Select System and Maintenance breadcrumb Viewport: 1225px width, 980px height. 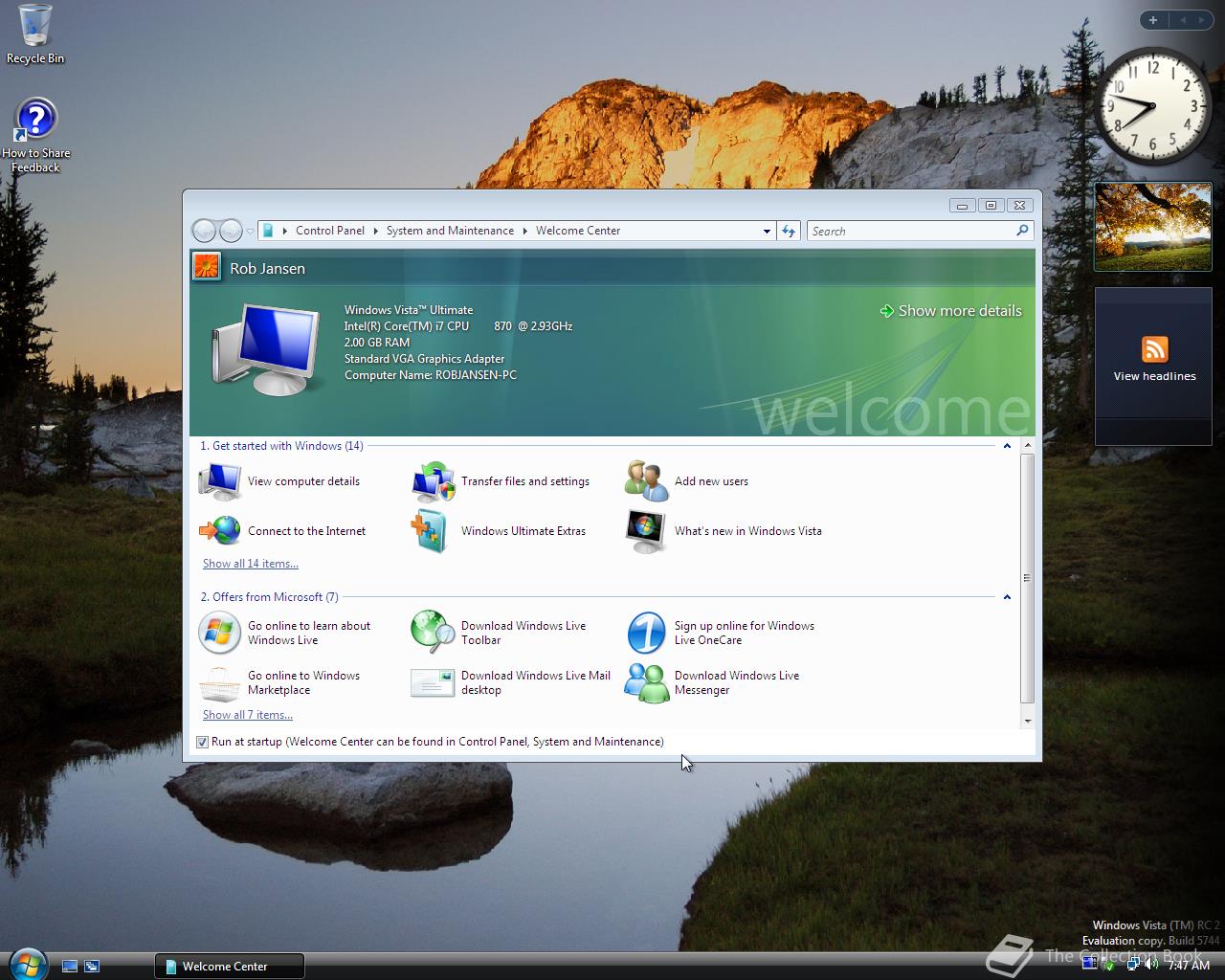[x=450, y=231]
